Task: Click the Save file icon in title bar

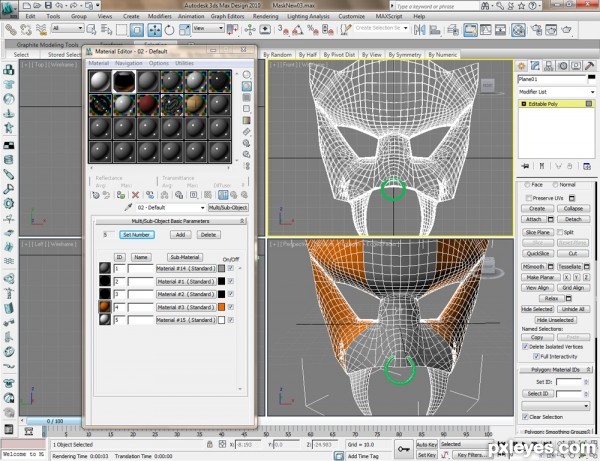Action: (48, 5)
